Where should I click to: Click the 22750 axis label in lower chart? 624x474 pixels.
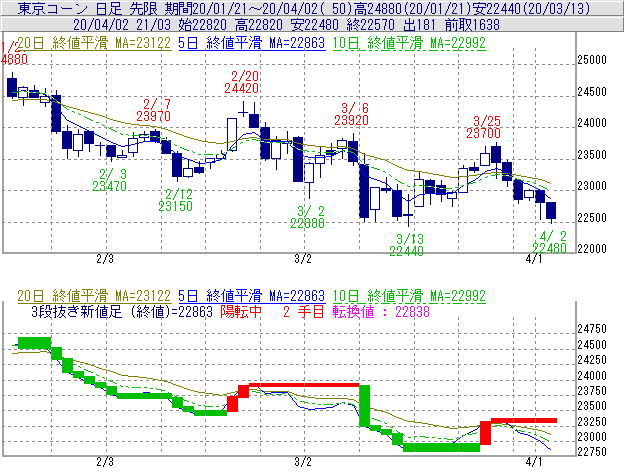(592, 452)
